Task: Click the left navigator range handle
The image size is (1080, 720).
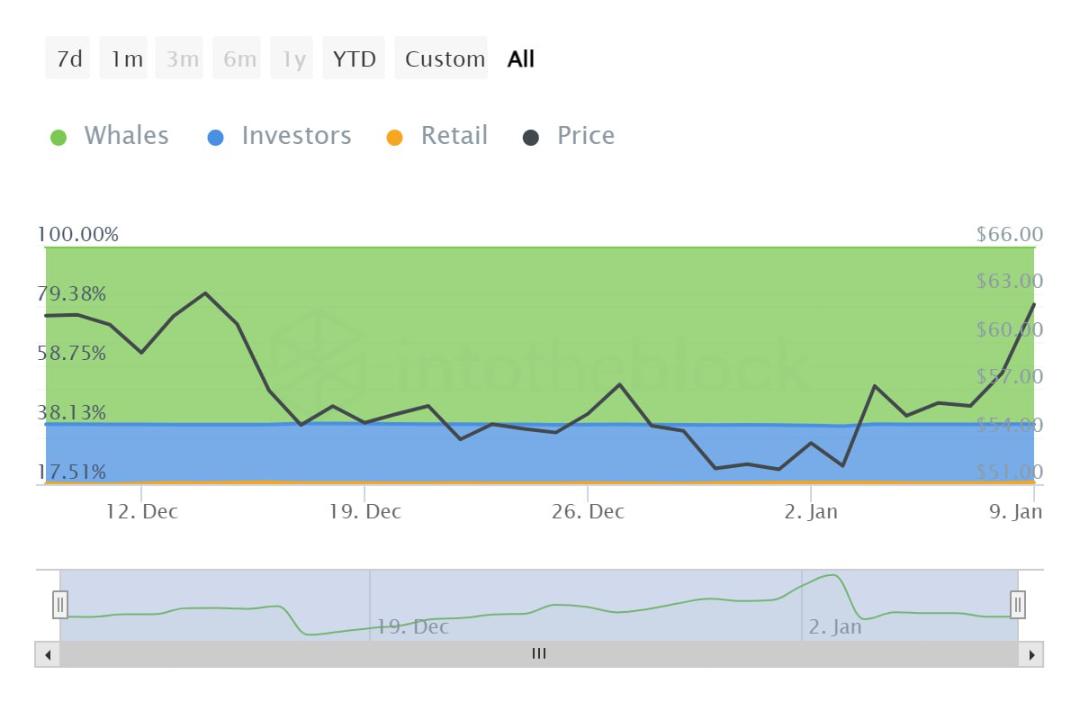Action: tap(60, 605)
